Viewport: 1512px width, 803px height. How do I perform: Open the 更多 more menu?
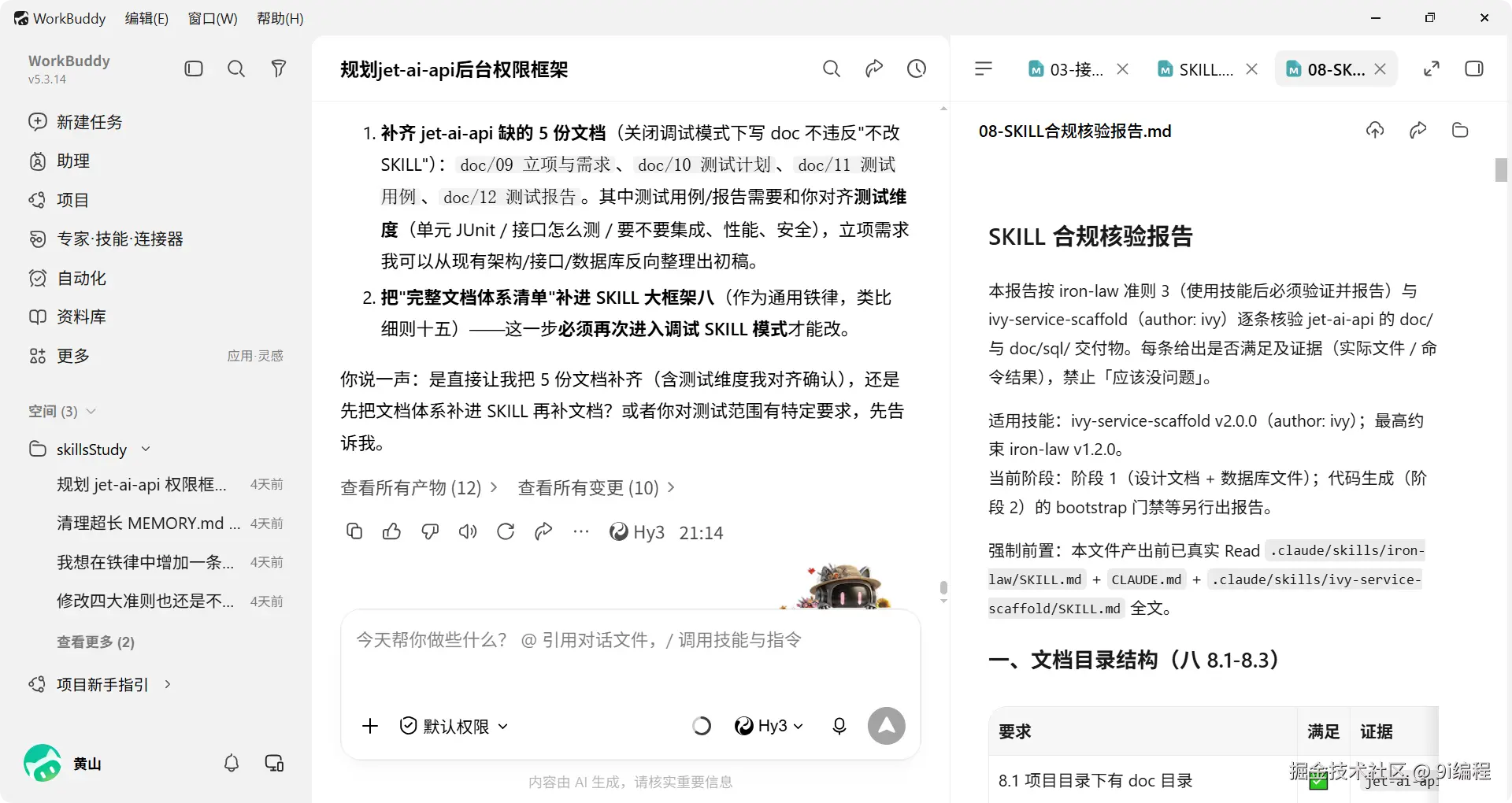[60, 356]
